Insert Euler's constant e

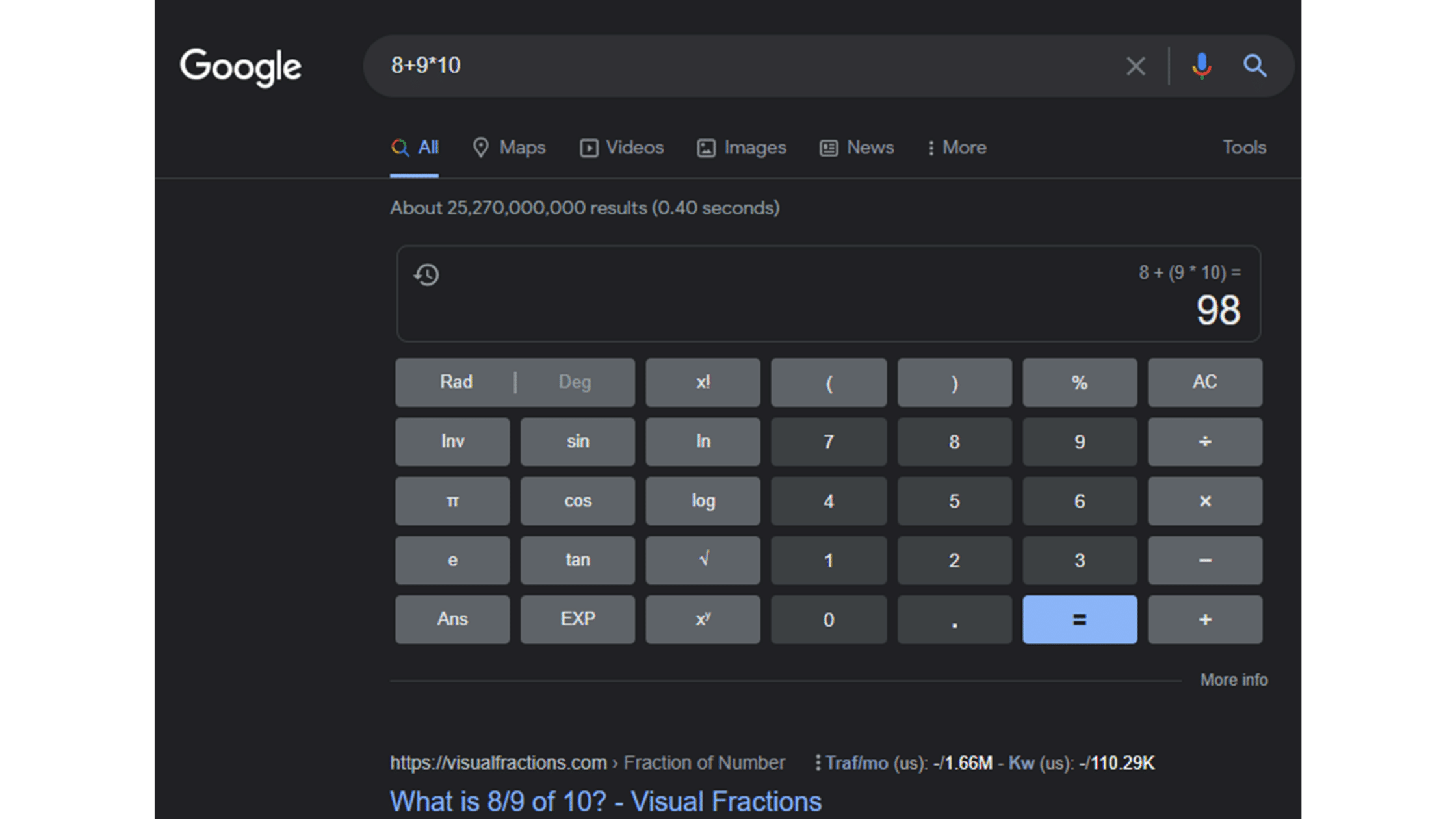(452, 560)
